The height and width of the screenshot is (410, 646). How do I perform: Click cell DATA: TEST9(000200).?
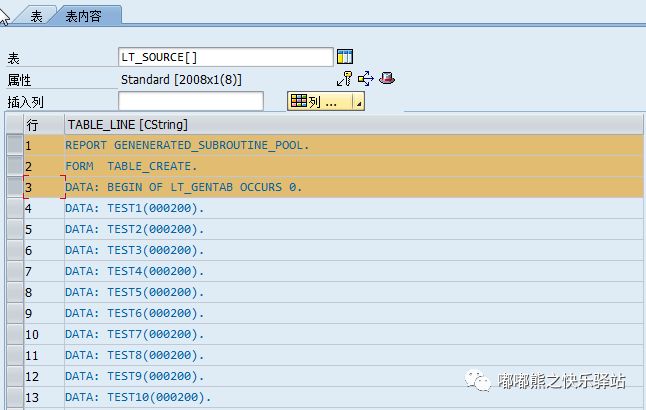pos(353,376)
